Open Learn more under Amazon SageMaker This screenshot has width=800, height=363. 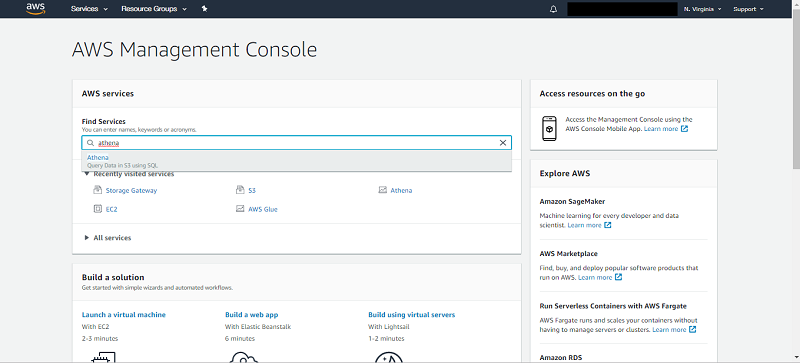[x=584, y=225]
